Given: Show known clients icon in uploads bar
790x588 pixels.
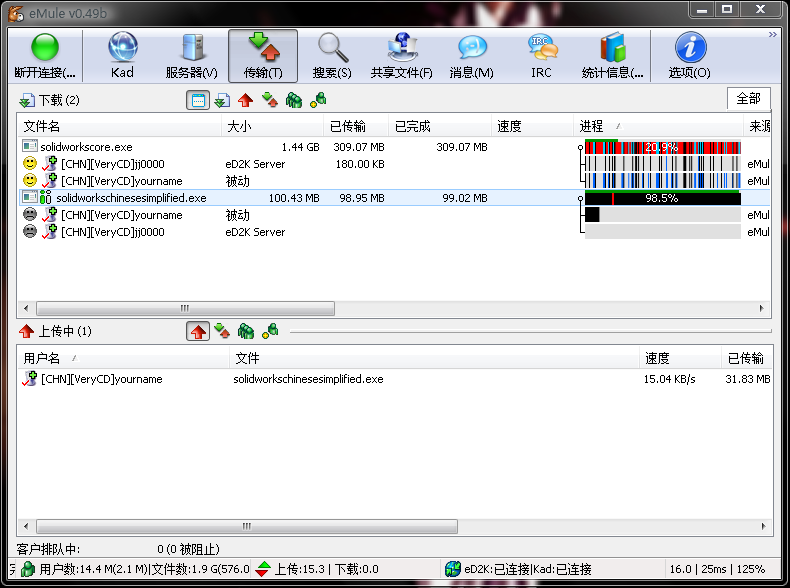Looking at the screenshot, I should point(270,331).
